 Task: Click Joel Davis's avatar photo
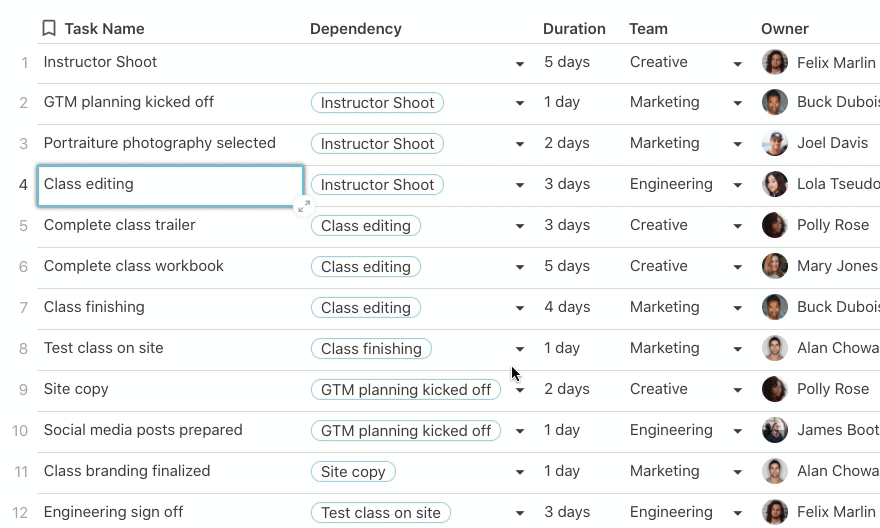pos(775,143)
